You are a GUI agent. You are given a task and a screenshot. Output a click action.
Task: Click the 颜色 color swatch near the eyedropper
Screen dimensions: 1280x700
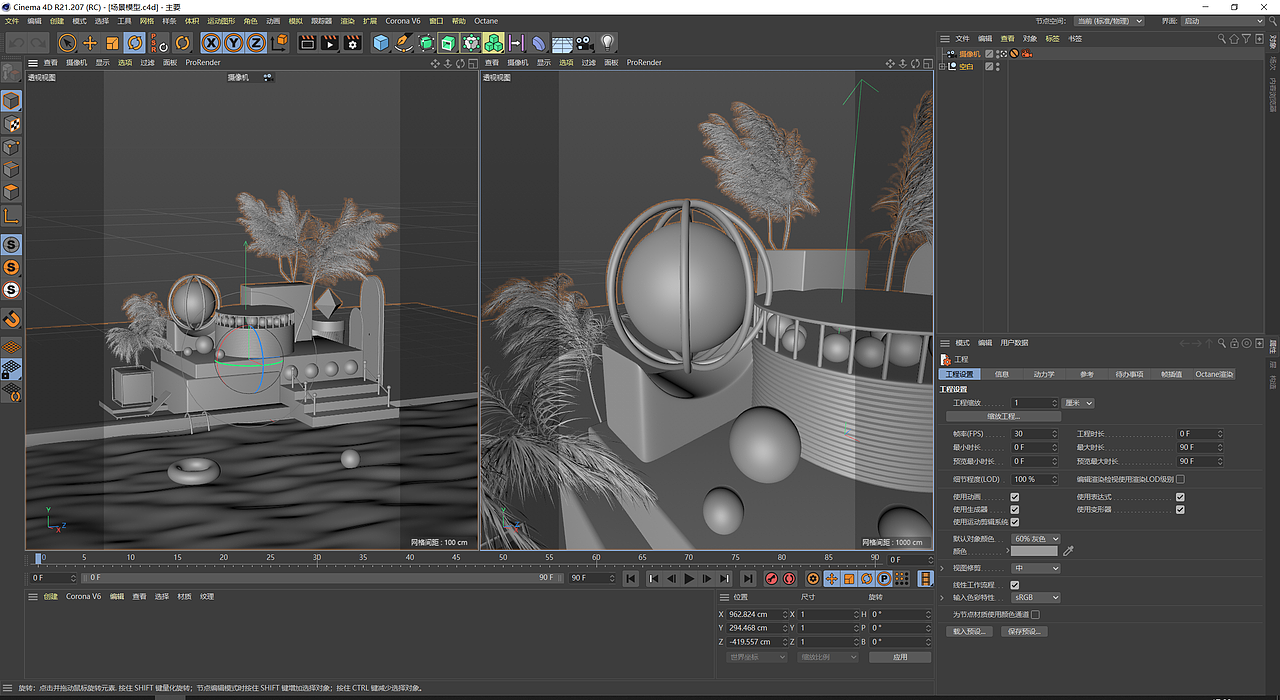[1033, 551]
